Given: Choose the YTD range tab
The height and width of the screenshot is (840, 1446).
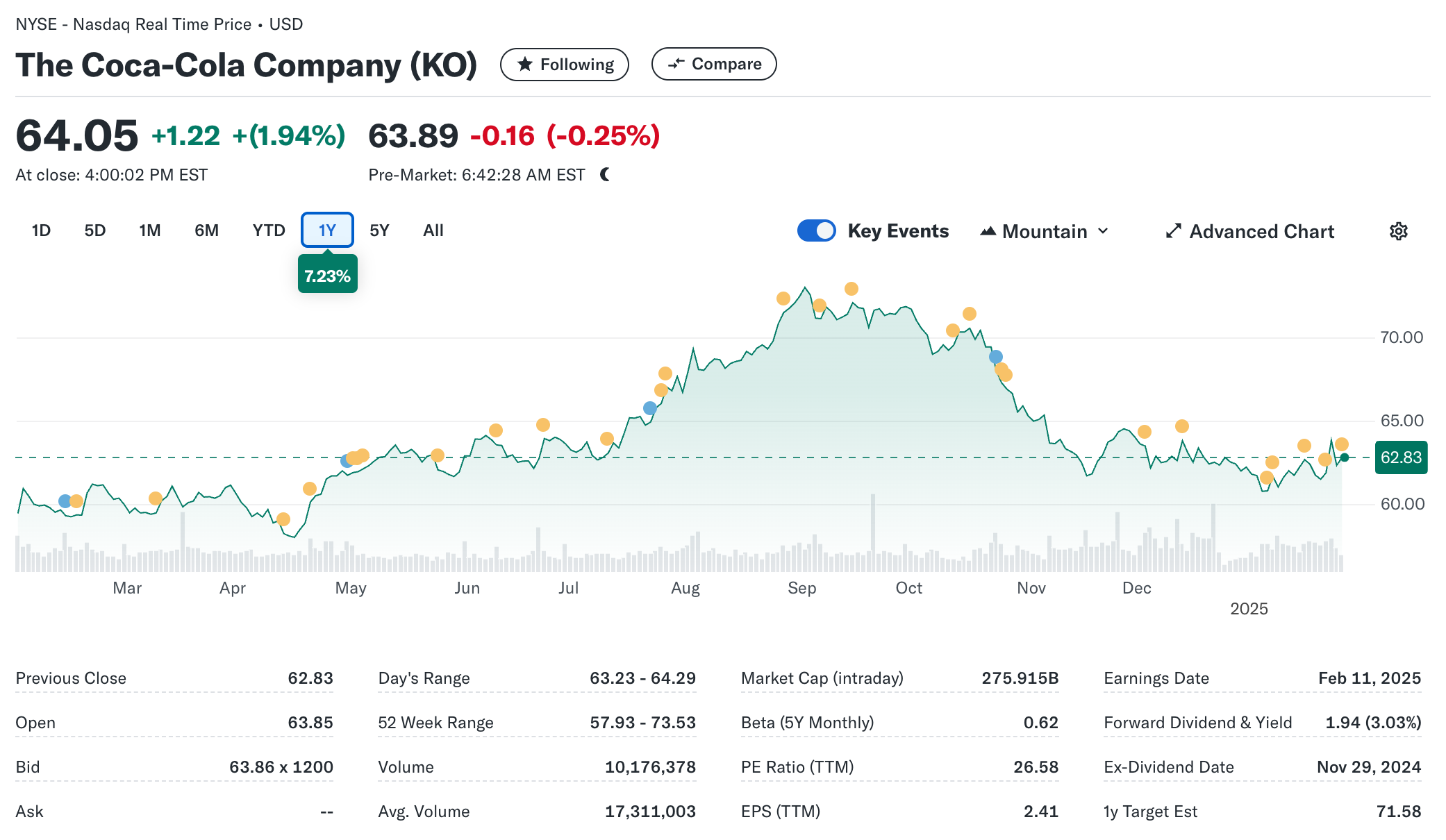Looking at the screenshot, I should pos(269,230).
